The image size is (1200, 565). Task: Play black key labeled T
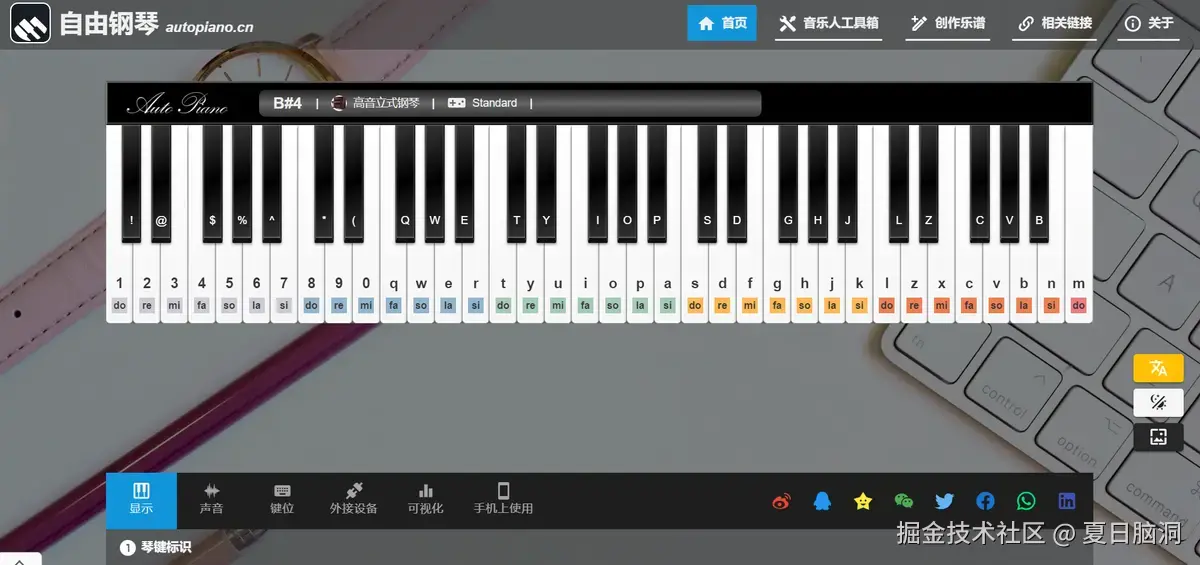[x=517, y=183]
